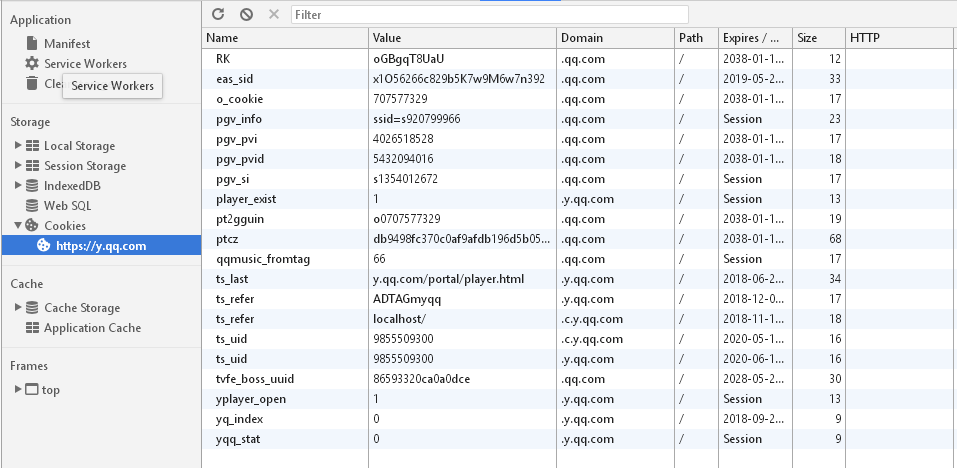Focus the cookie Filter field

tap(489, 15)
